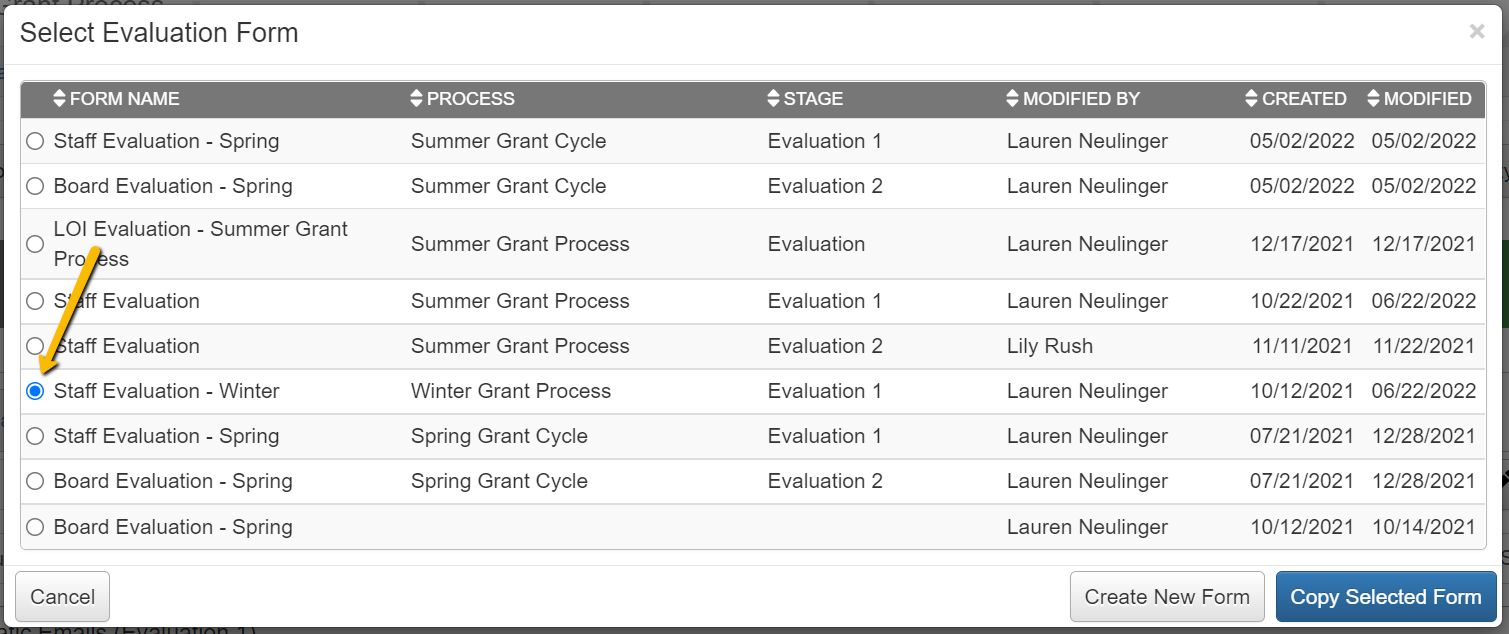Screen dimensions: 1509x634
Task: Select the Staff Evaluation - Spring form
Action: (35, 141)
